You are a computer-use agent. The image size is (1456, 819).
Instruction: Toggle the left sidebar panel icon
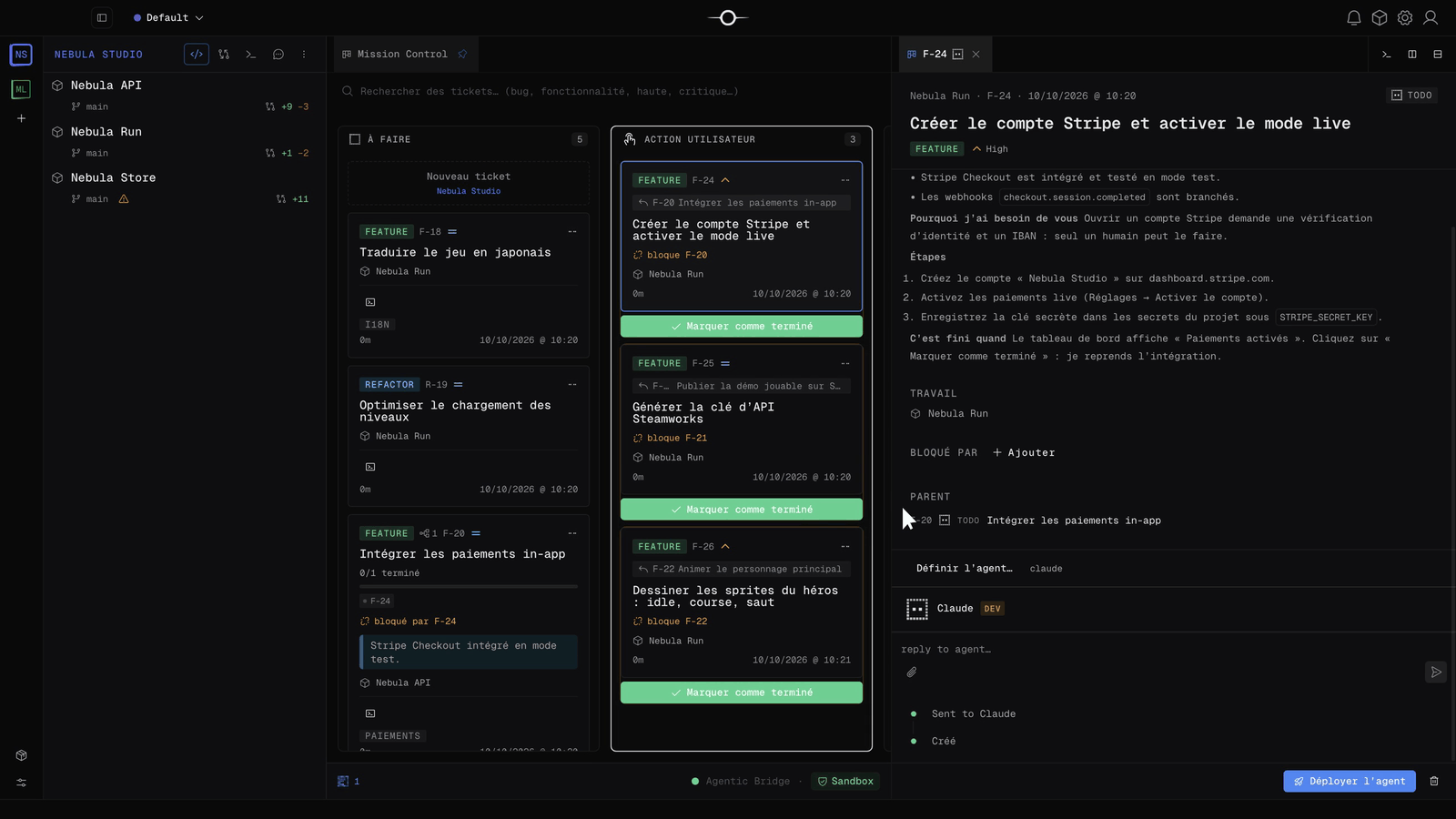click(x=102, y=17)
